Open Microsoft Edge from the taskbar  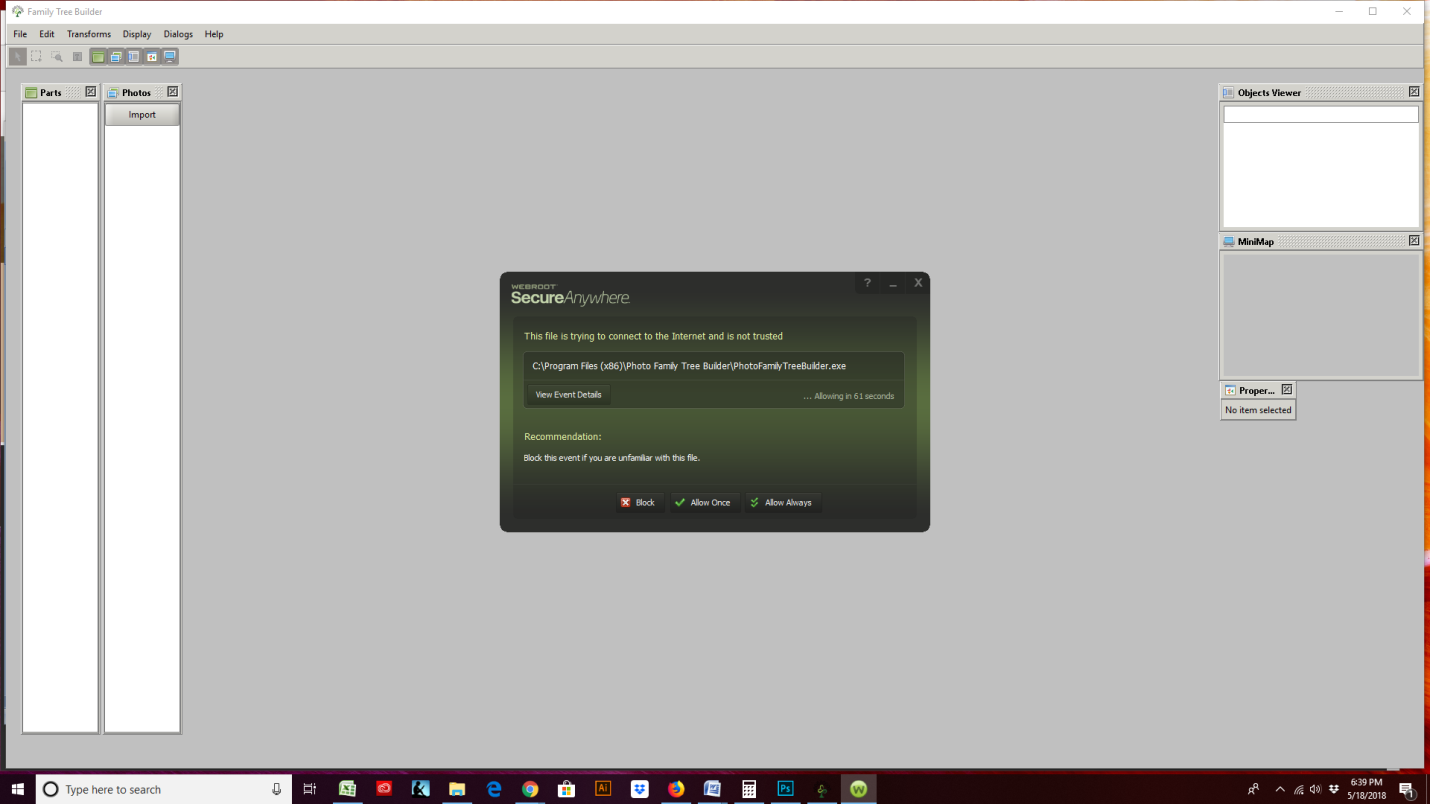[494, 789]
